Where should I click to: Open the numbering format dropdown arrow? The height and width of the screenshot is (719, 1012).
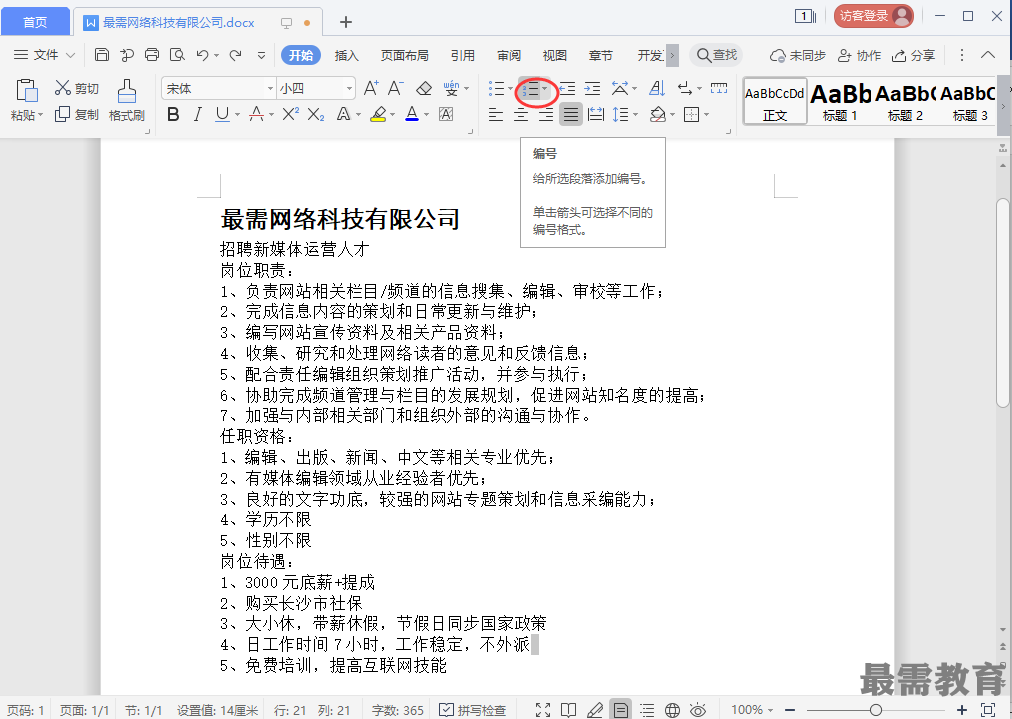tap(545, 88)
